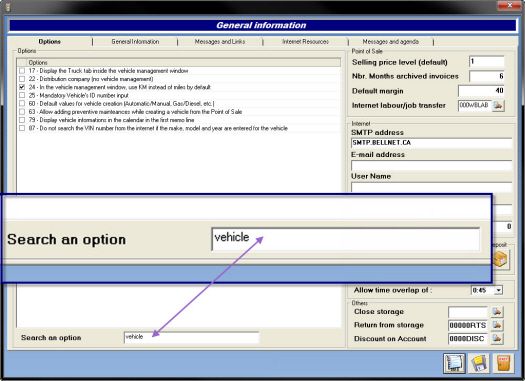Expand the Allow time overlap dropdown
Screen dimensions: 525x381
click(499, 290)
